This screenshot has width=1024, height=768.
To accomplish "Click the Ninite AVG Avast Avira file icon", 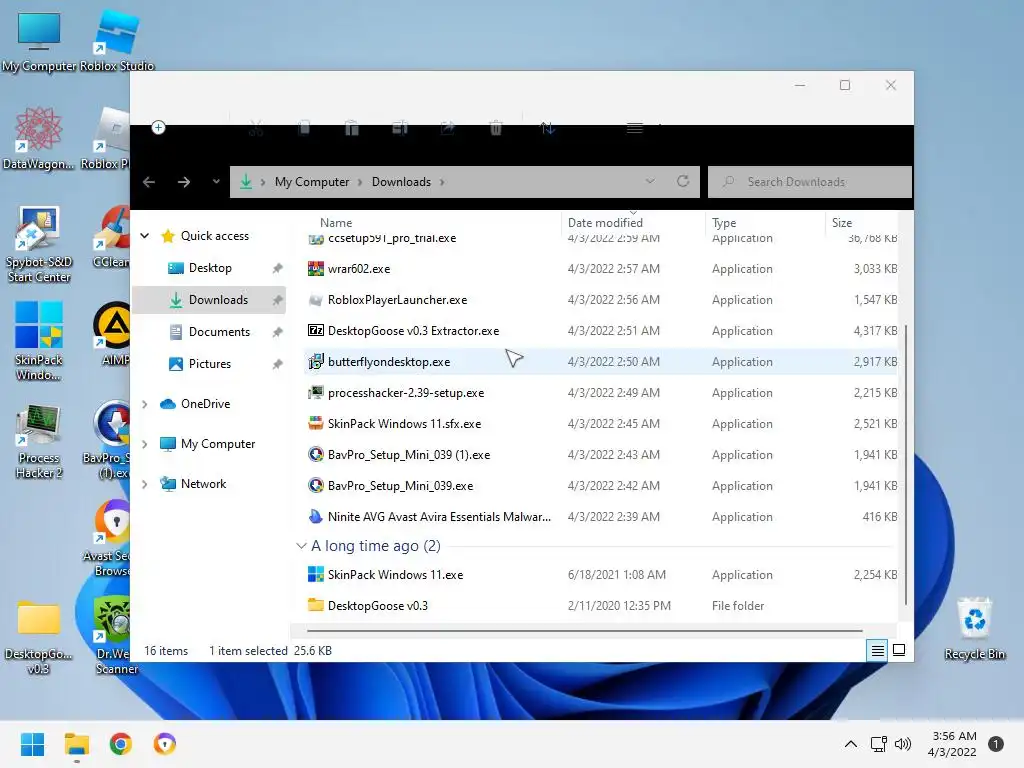I will [x=316, y=517].
